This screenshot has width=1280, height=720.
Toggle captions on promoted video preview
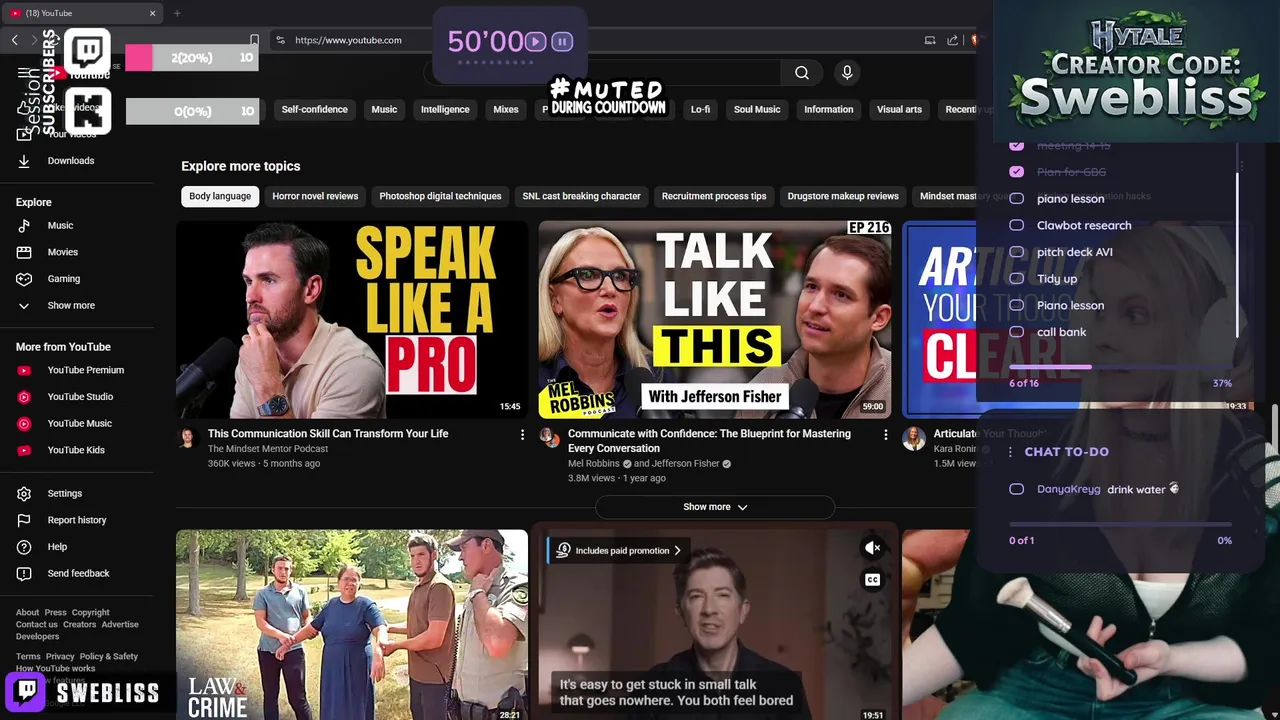873,580
